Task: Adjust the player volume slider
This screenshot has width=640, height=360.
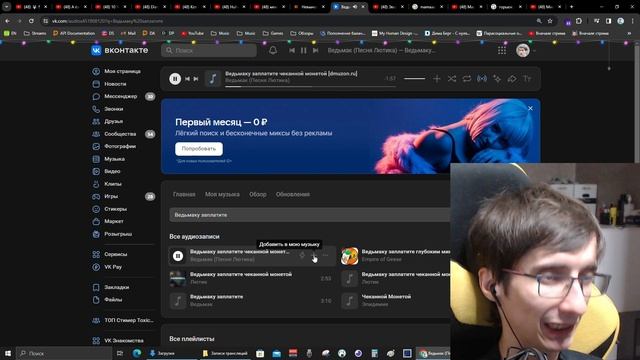Action: pyautogui.click(x=414, y=79)
